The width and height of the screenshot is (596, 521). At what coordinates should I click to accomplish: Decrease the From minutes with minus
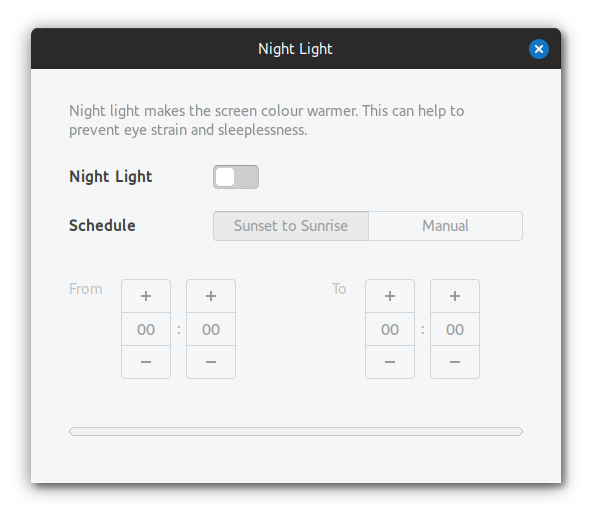211,362
